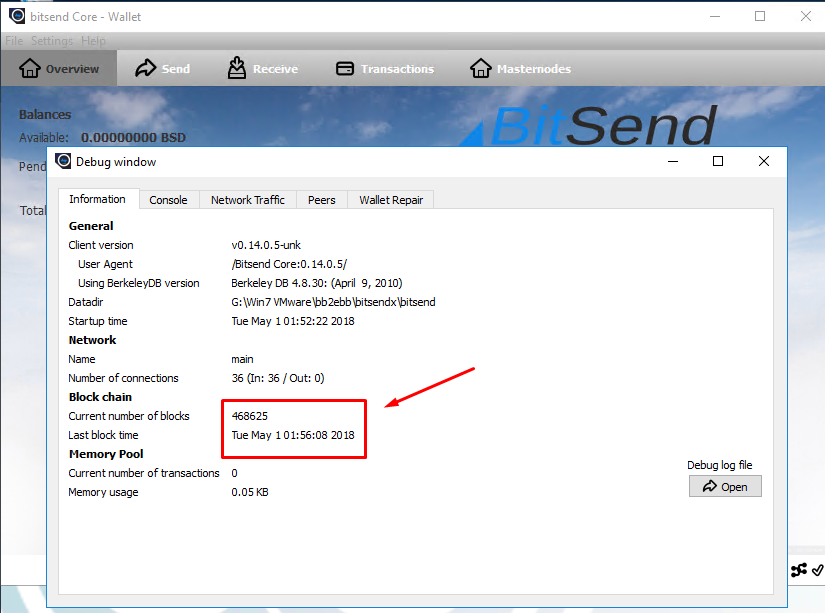
Task: Open the Masternodes house icon in toolbar
Action: (x=480, y=68)
